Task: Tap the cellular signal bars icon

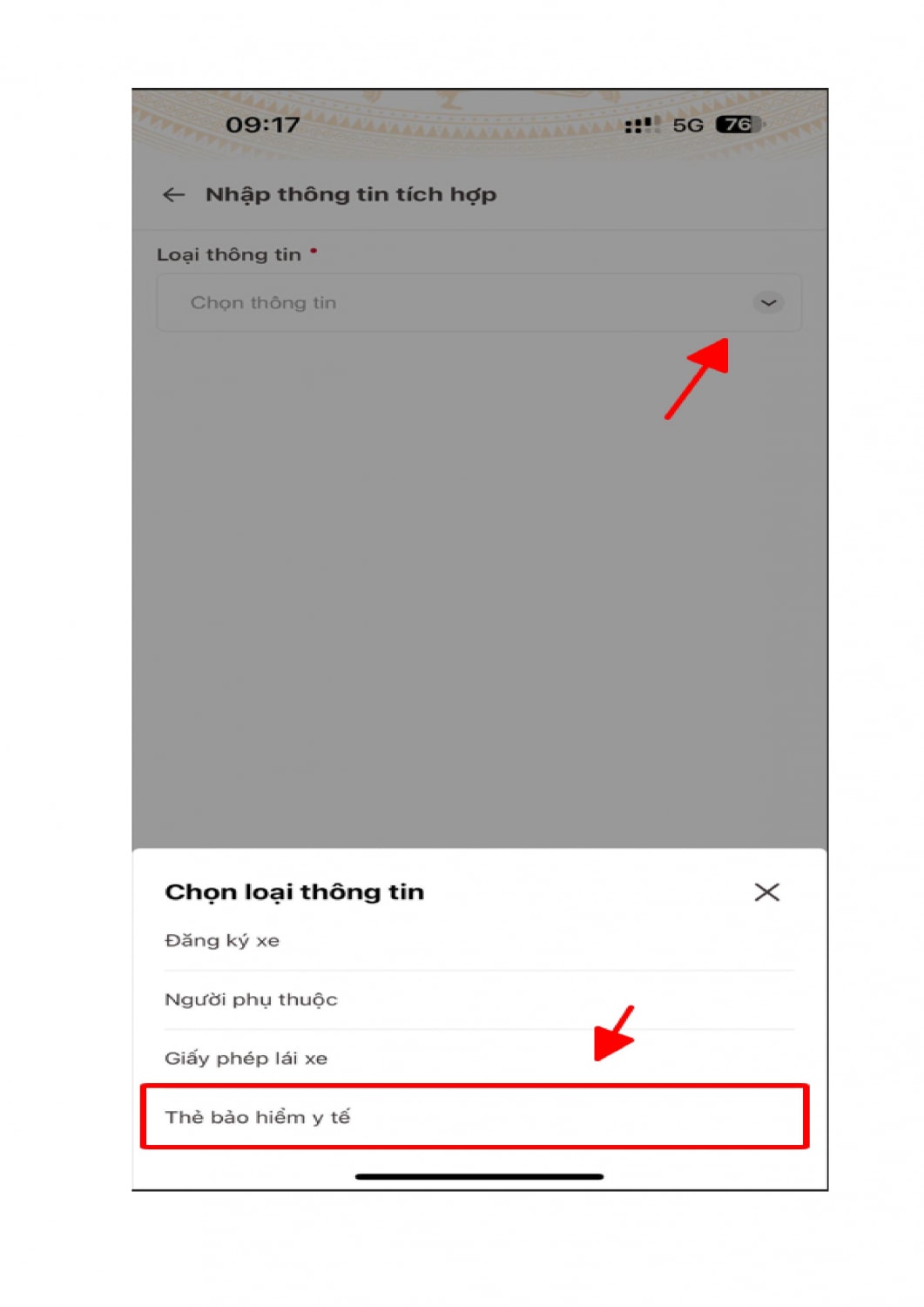Action: tap(642, 125)
